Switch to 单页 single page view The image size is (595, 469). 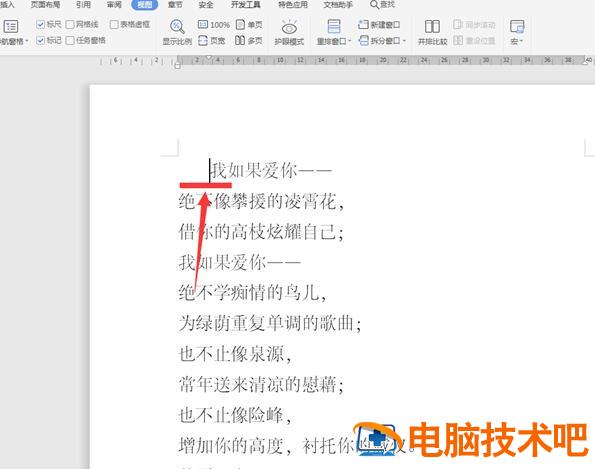point(249,25)
